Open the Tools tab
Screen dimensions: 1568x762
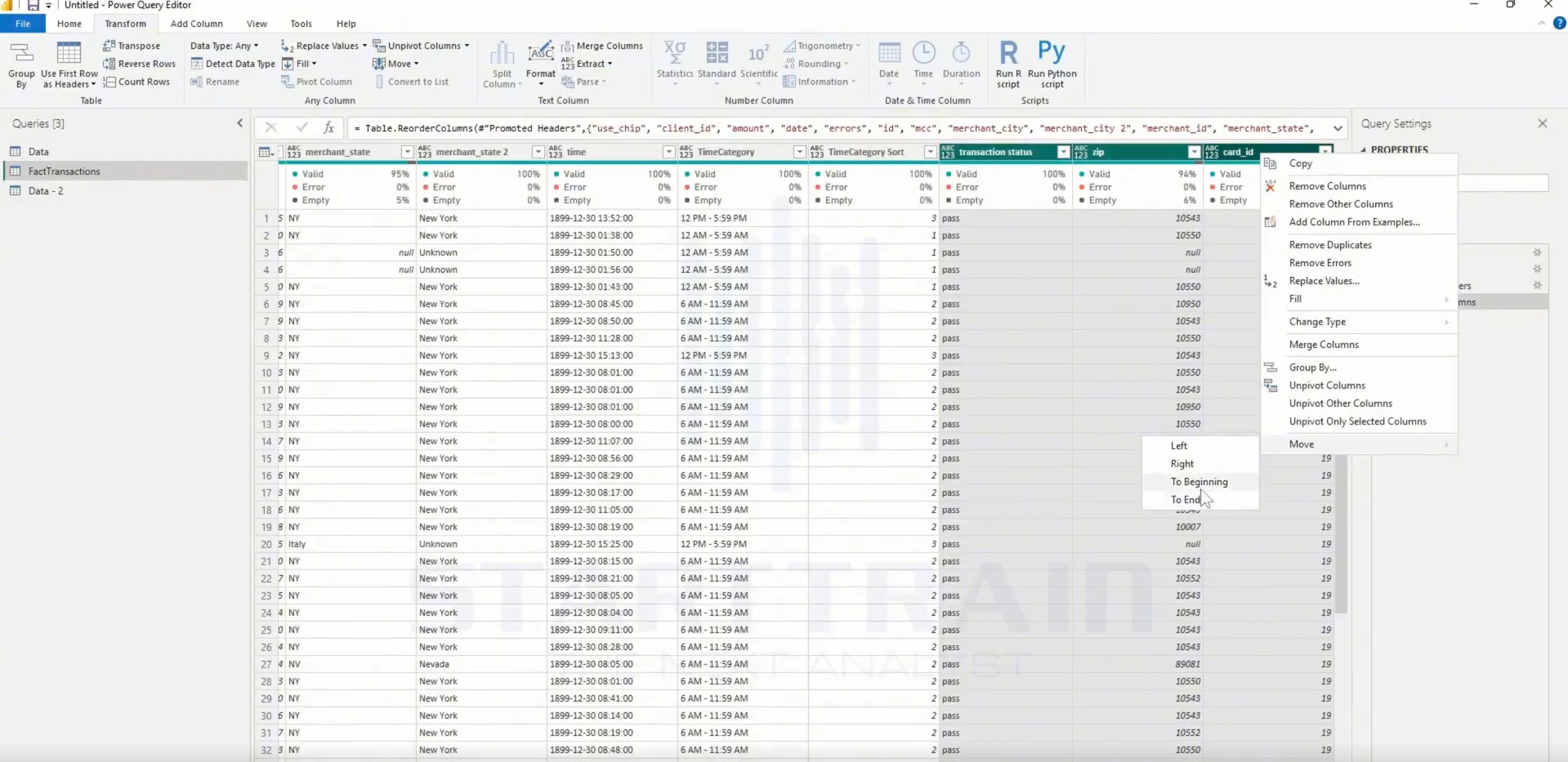(302, 24)
